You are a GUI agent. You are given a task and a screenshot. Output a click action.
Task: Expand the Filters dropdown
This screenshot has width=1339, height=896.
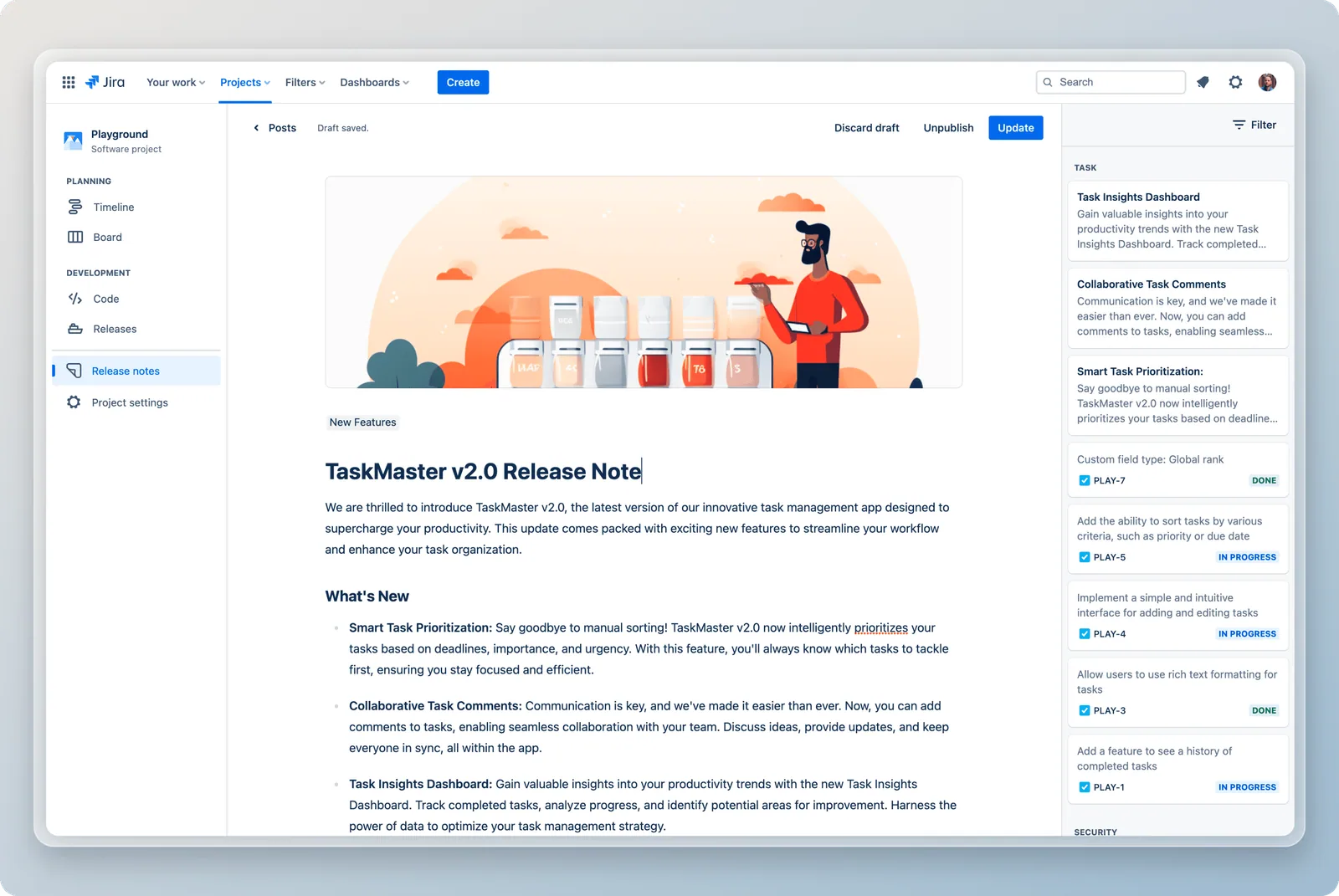click(305, 82)
